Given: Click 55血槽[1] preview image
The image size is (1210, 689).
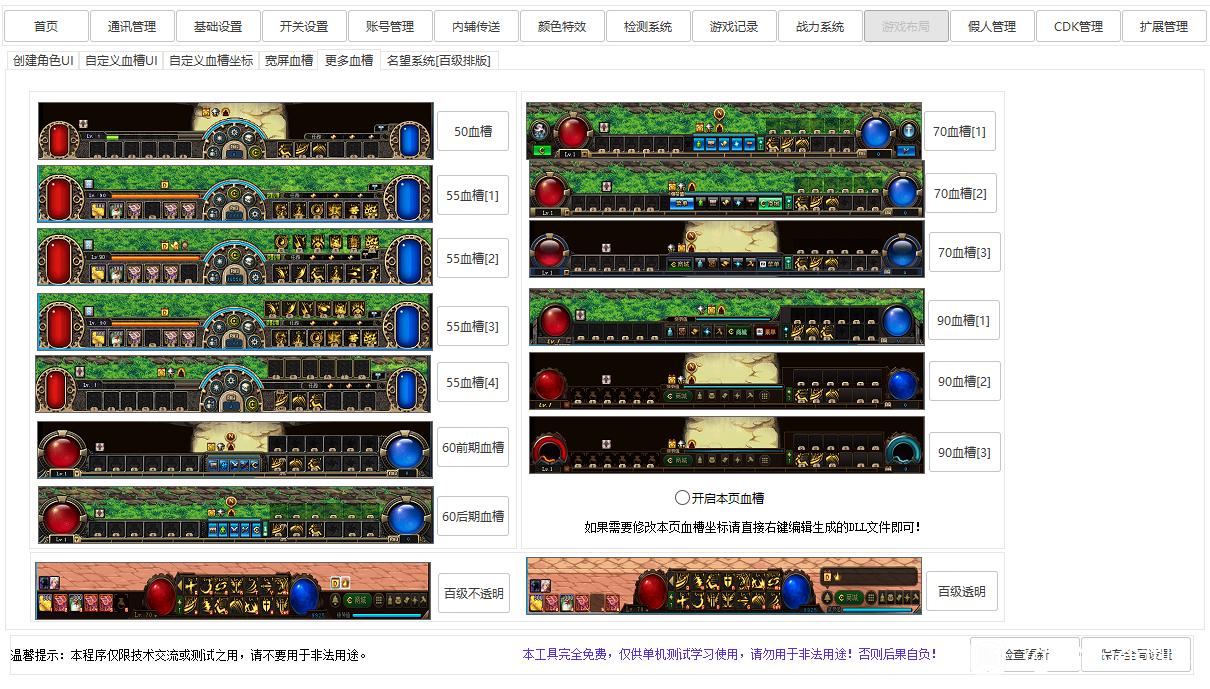Looking at the screenshot, I should point(235,193).
